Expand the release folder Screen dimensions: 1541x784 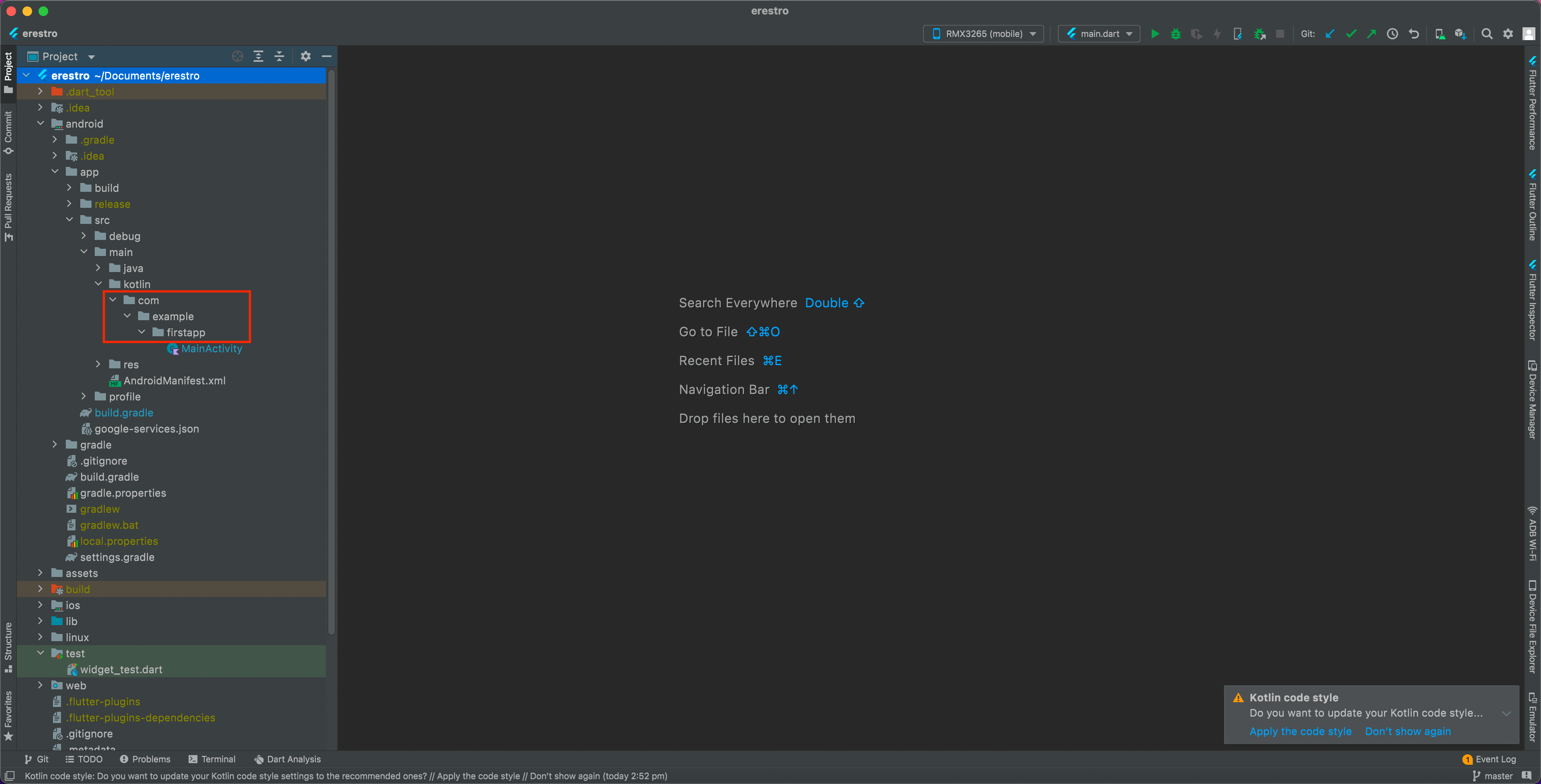coord(69,204)
